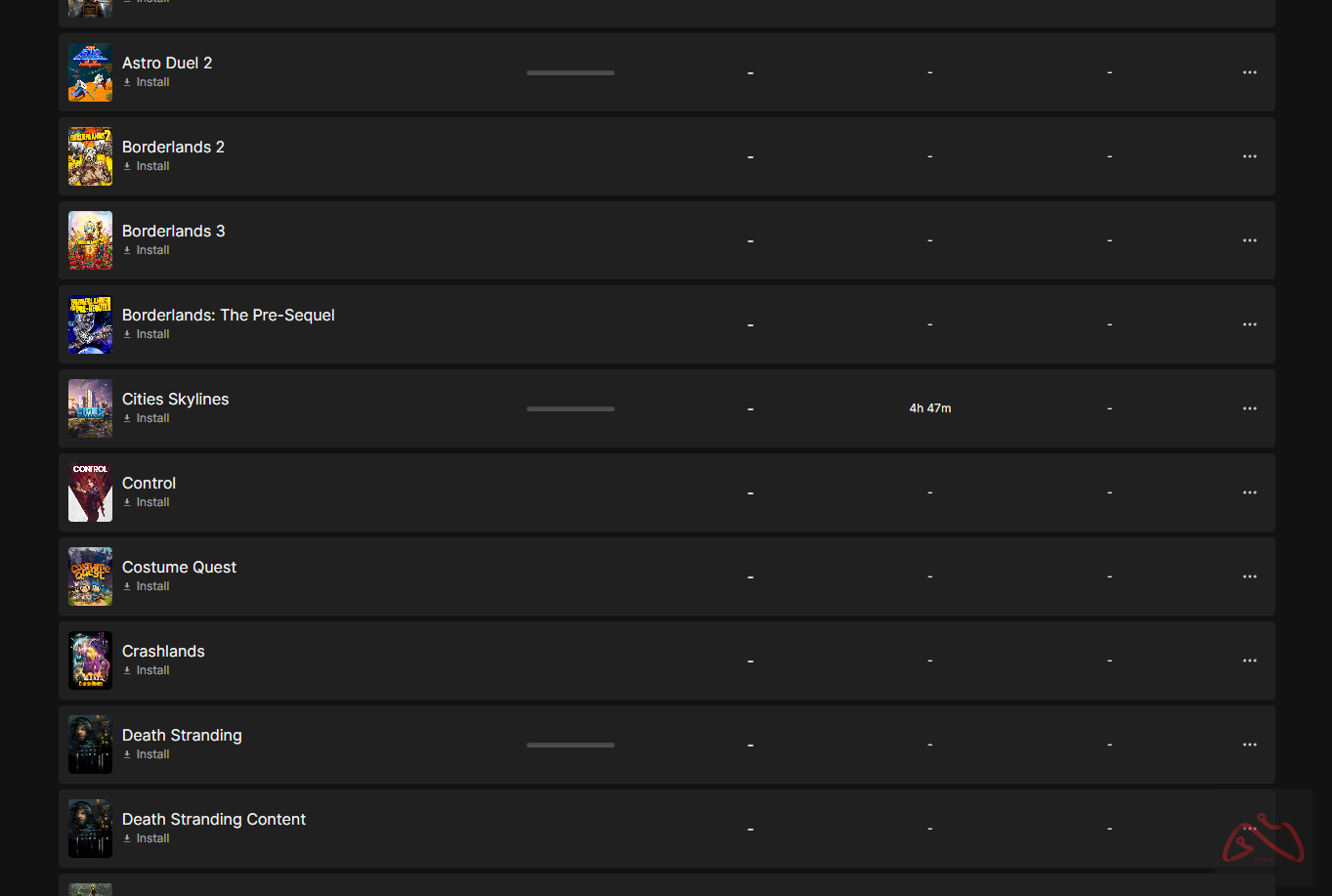Viewport: 1332px width, 896px height.
Task: Click the download icon under Costume Quest
Action: [127, 586]
